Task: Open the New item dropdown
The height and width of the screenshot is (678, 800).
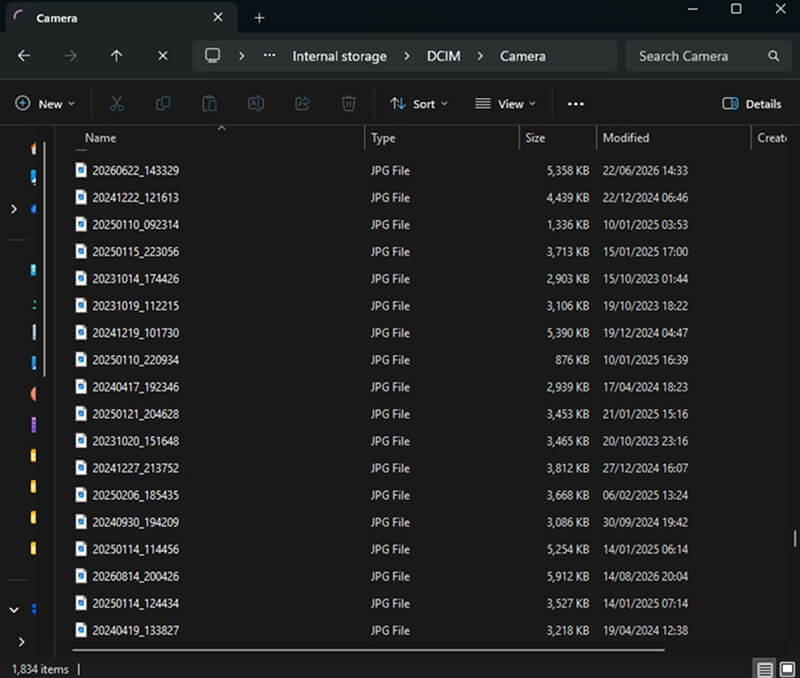Action: (x=44, y=104)
